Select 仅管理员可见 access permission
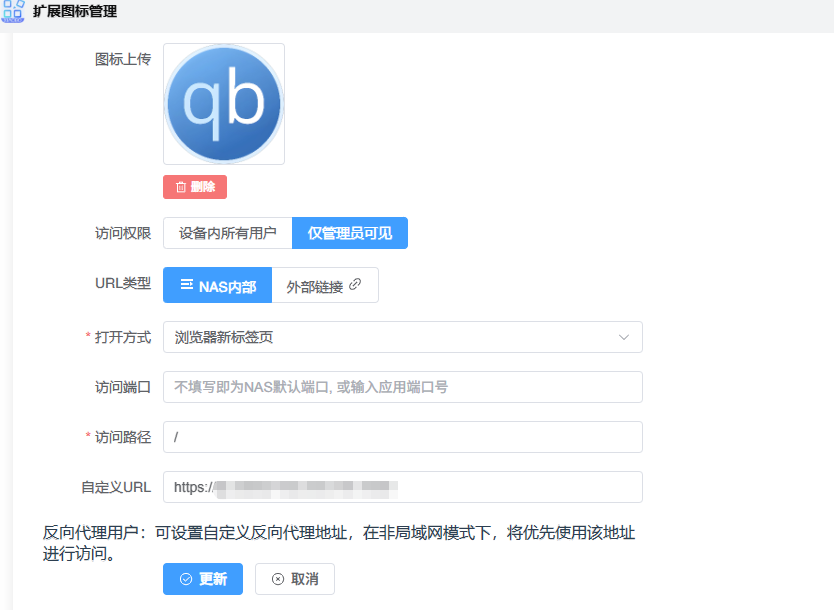 coord(350,233)
